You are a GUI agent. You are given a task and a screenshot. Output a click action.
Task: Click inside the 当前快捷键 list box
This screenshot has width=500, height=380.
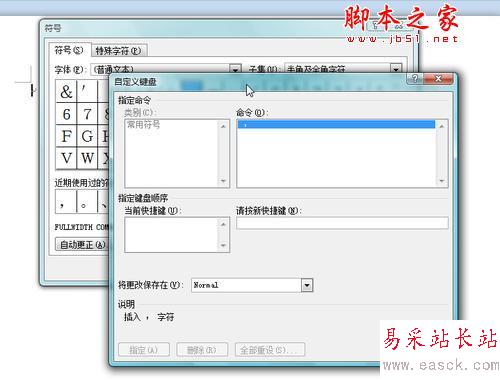(177, 235)
